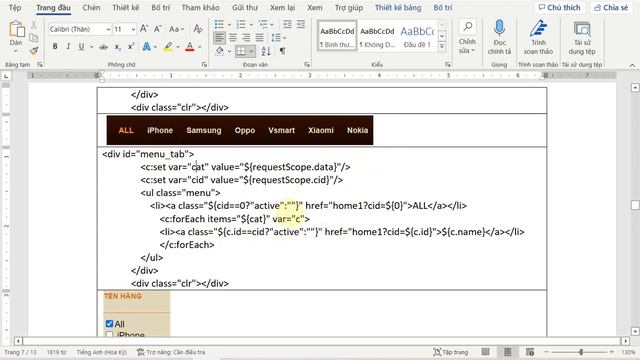Open Tái sử dụng tệp panel
This screenshot has height=360, width=640.
tap(582, 37)
